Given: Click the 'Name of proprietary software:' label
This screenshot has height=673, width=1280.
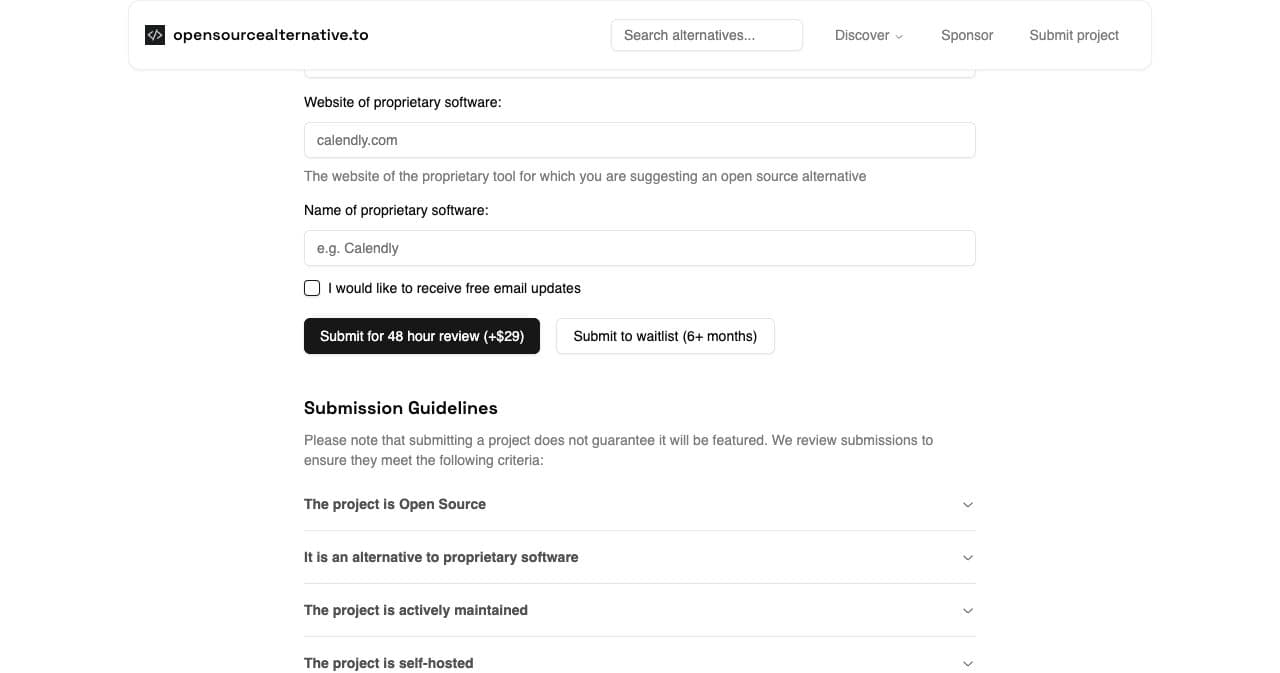Looking at the screenshot, I should [396, 210].
